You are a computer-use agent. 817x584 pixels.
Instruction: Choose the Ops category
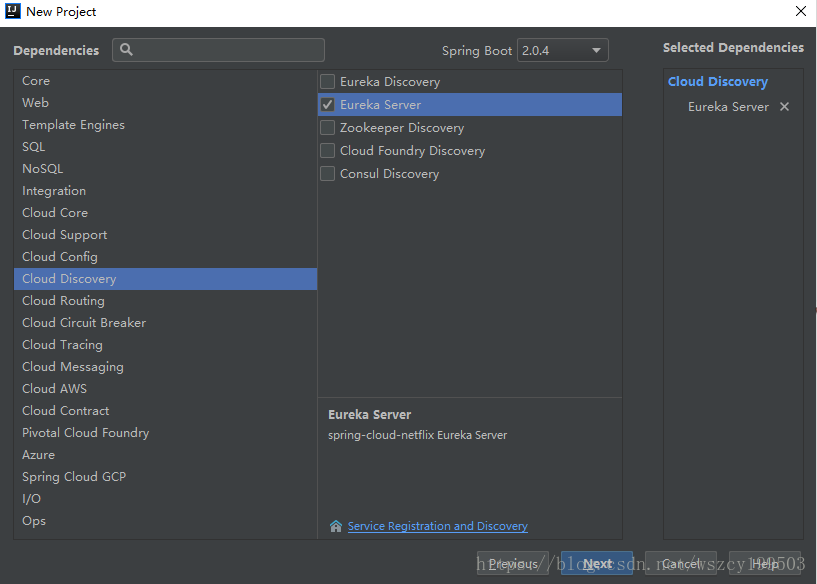165,521
